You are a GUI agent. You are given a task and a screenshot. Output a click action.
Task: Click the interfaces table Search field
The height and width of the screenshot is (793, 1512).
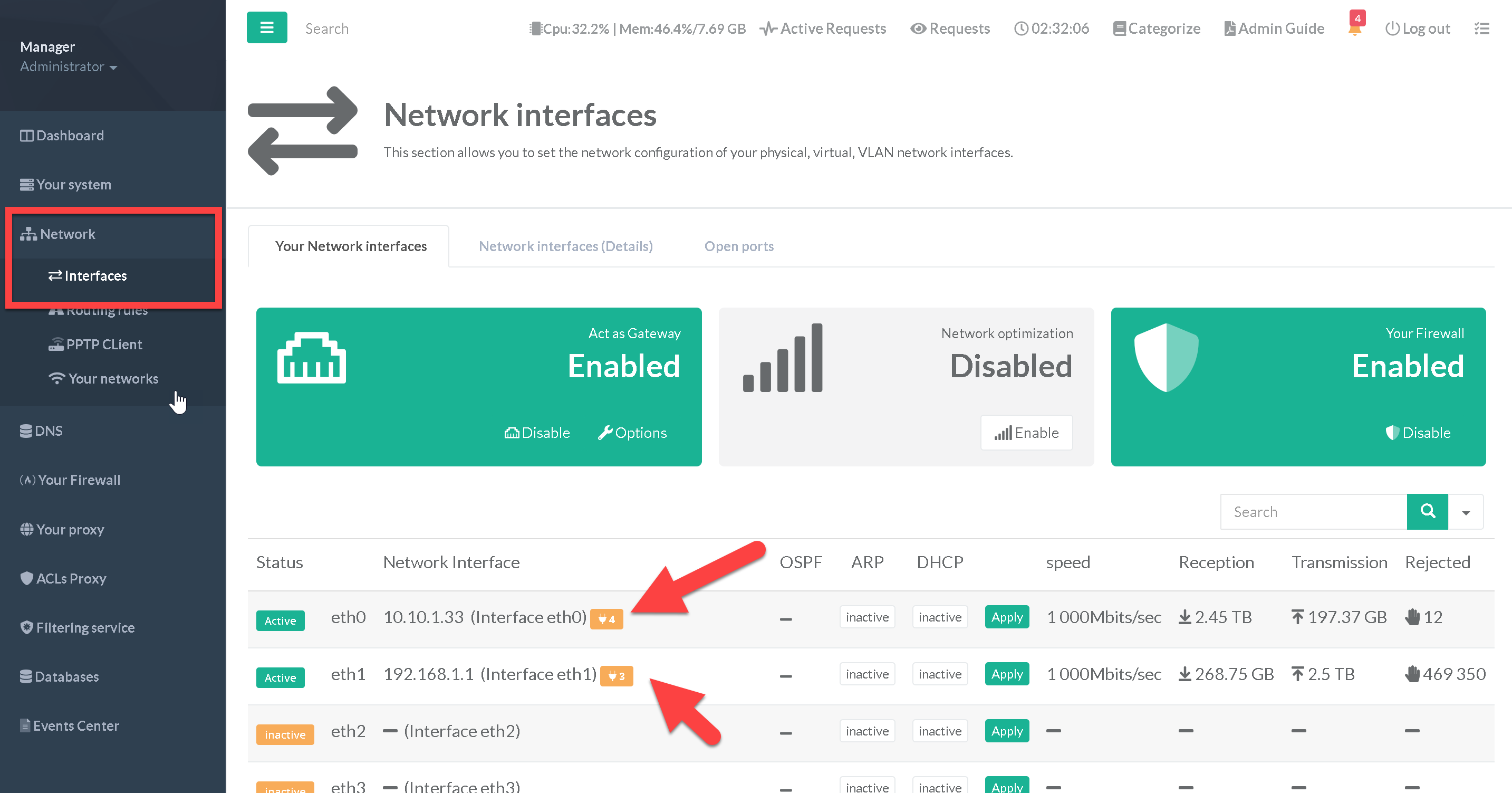tap(1313, 512)
